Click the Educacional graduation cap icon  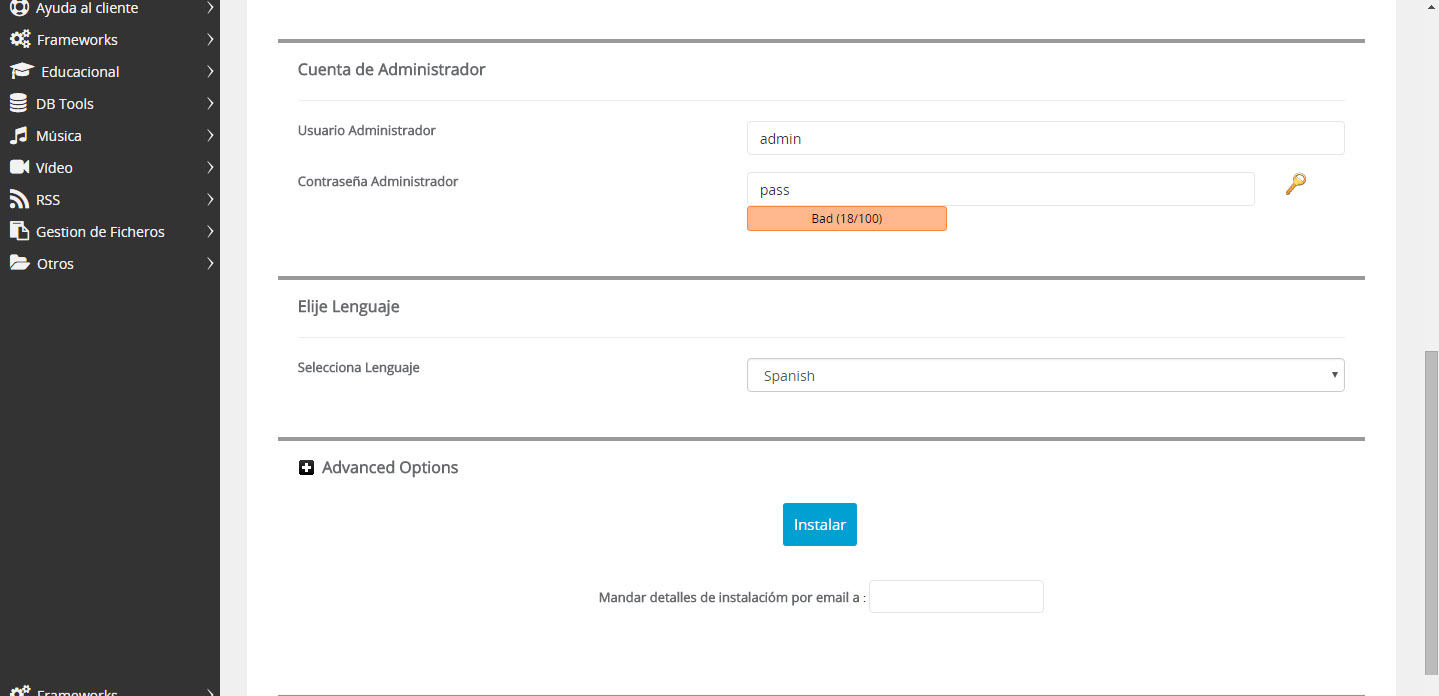click(x=21, y=72)
